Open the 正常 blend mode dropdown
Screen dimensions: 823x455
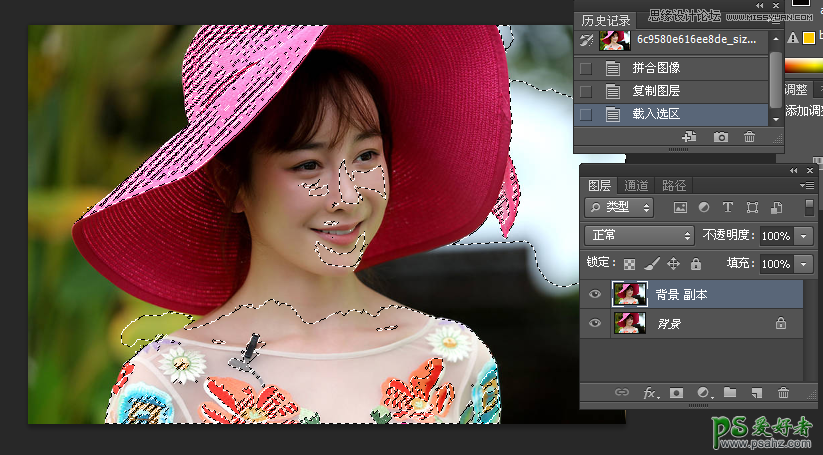click(x=640, y=236)
